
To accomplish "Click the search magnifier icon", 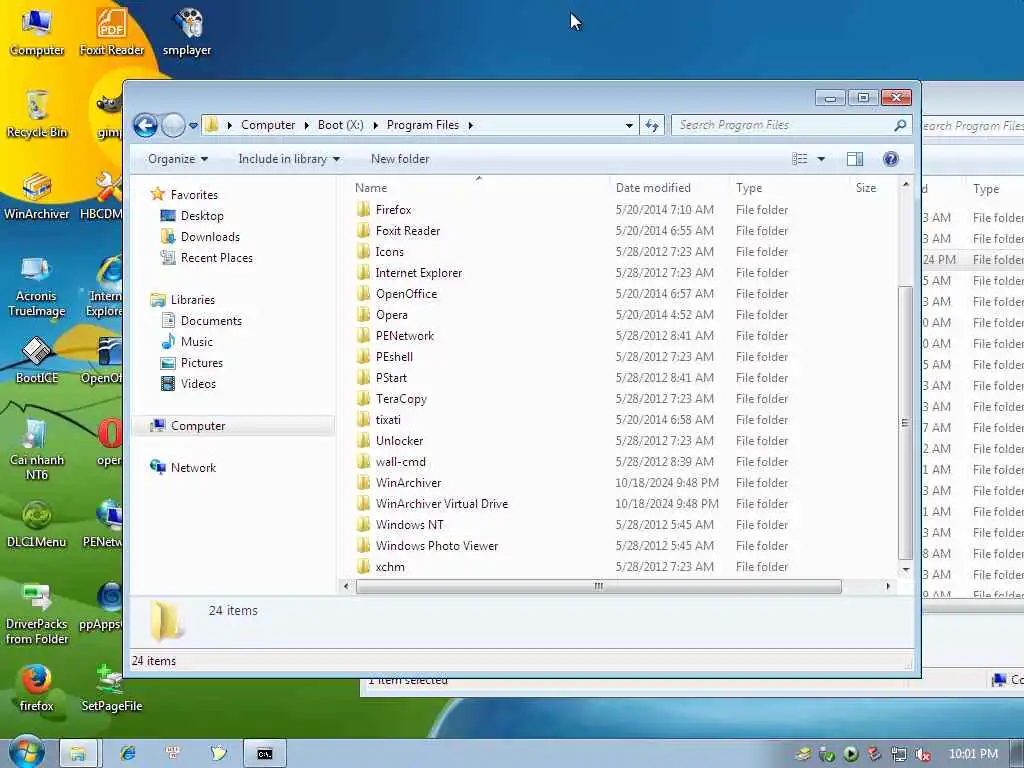I will coord(900,125).
